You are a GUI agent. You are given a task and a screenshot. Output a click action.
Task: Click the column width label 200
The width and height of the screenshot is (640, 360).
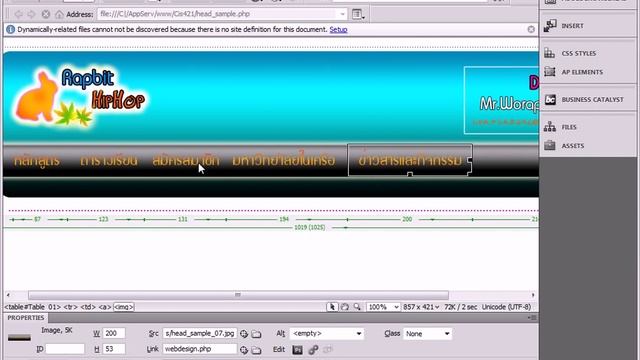pyautogui.click(x=407, y=220)
